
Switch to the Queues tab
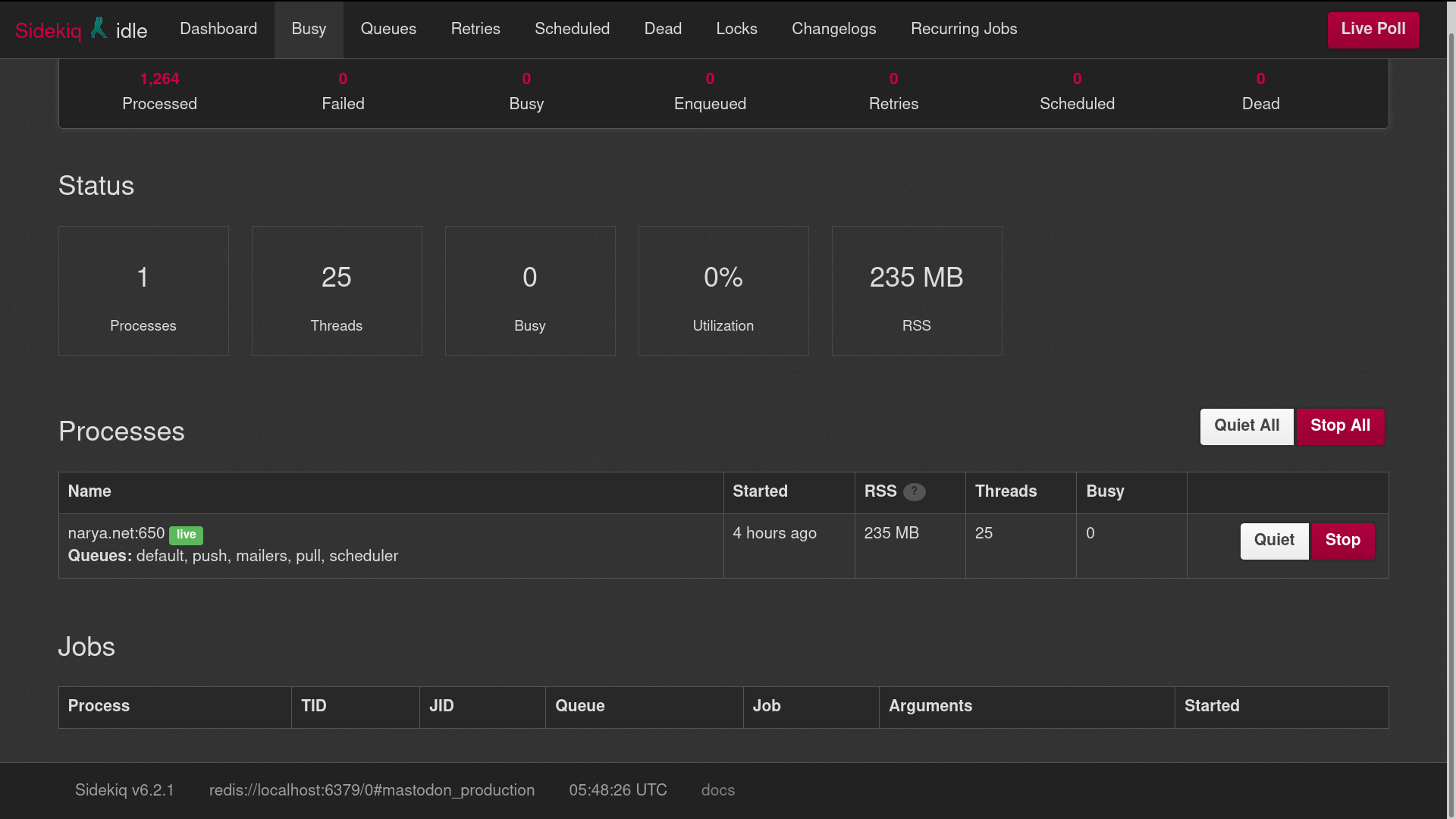pos(388,29)
